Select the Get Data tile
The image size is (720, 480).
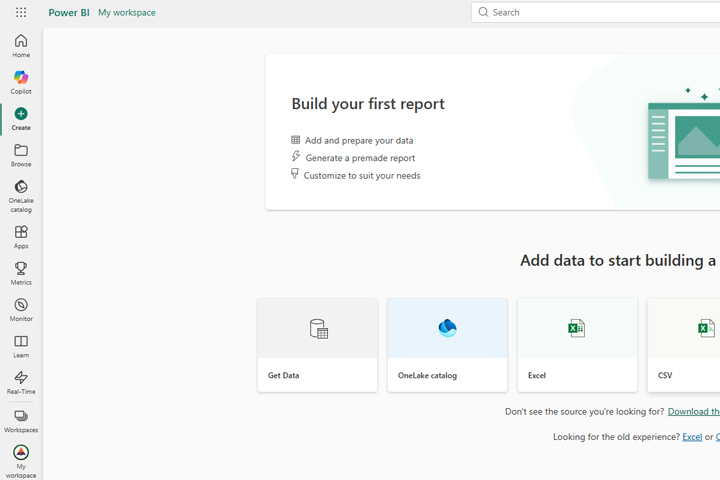point(317,345)
